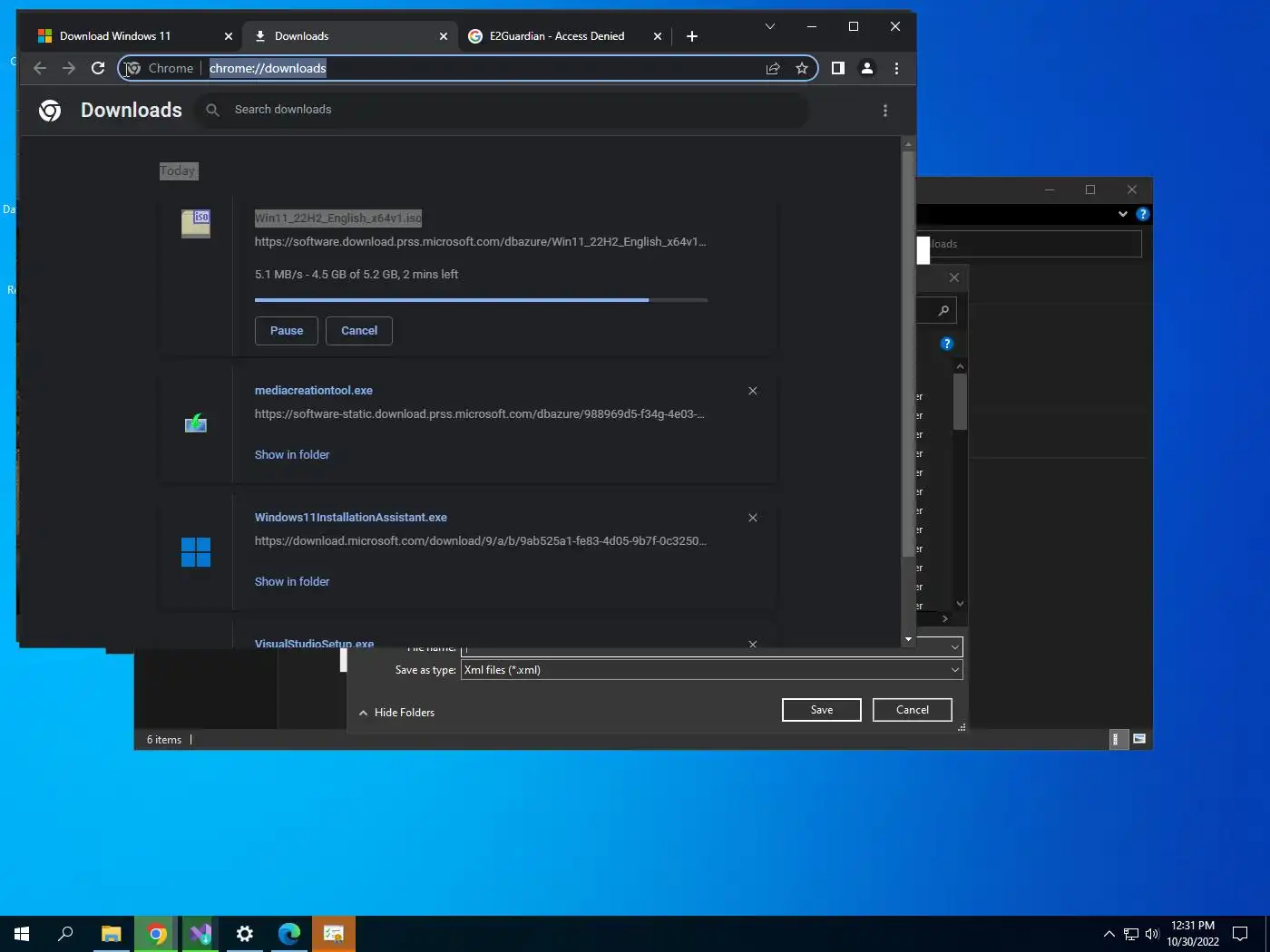Open Windows taskbar search
The width and height of the screenshot is (1270, 952).
point(65,934)
